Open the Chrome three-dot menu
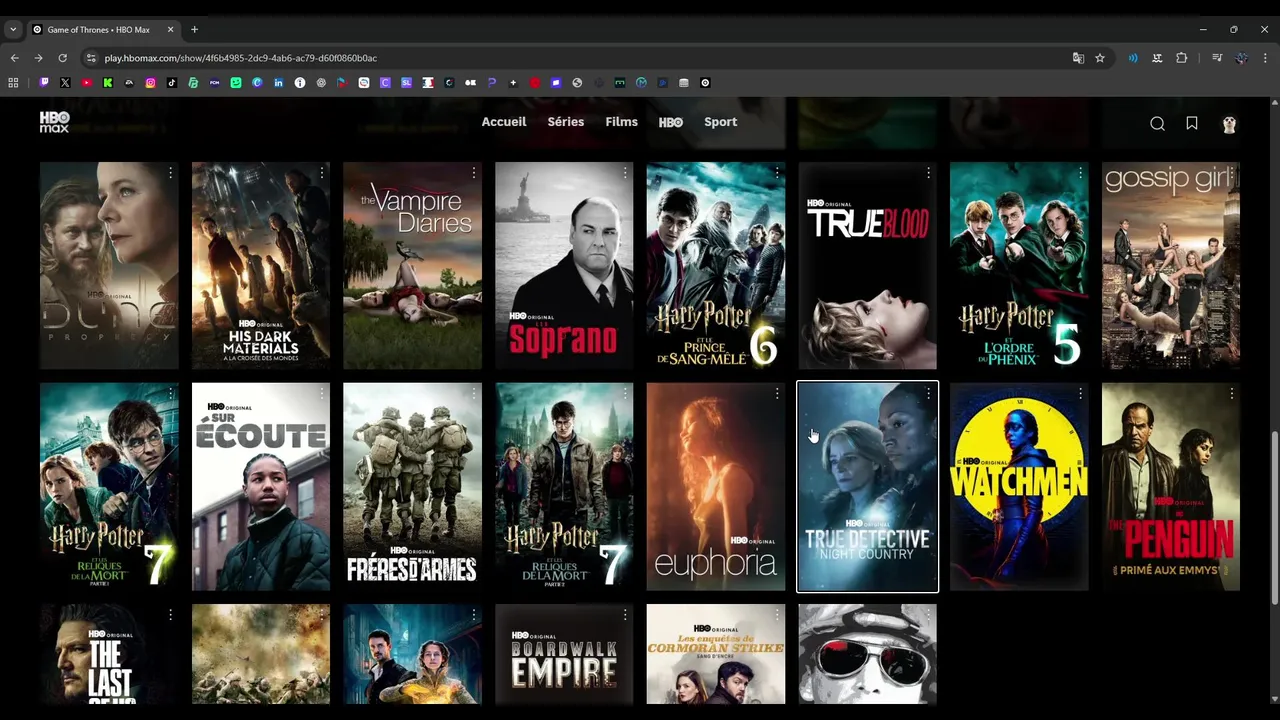1280x720 pixels. click(x=1265, y=58)
